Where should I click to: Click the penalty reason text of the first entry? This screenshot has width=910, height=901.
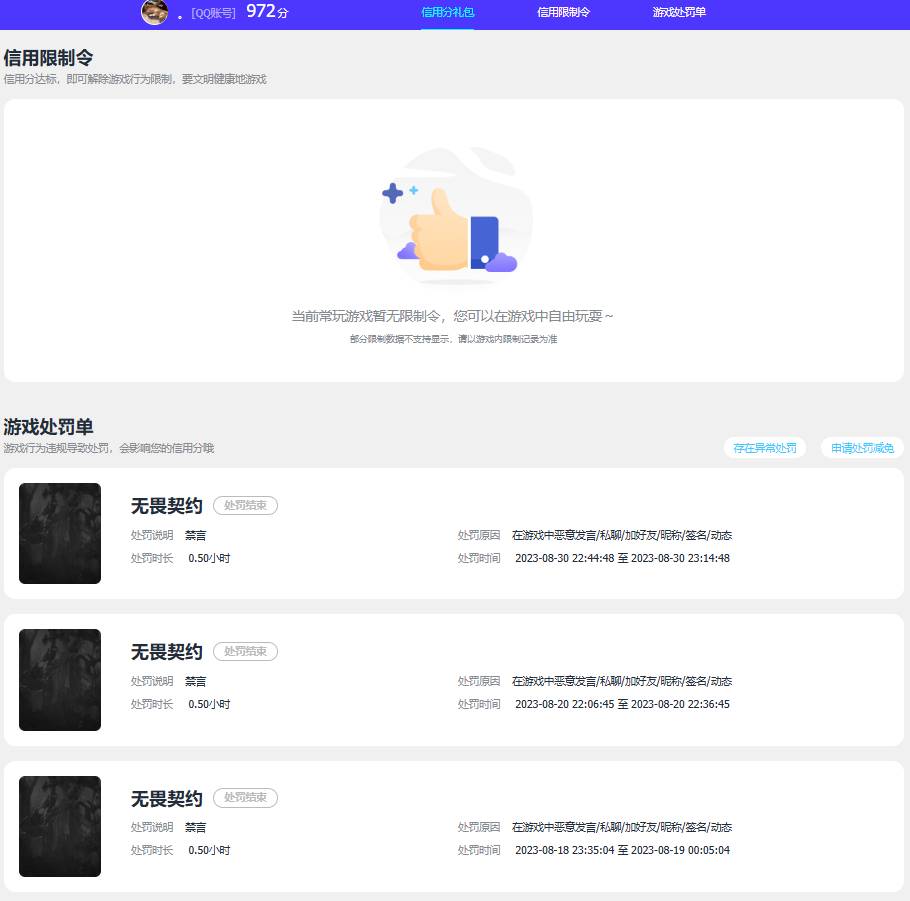pos(620,535)
